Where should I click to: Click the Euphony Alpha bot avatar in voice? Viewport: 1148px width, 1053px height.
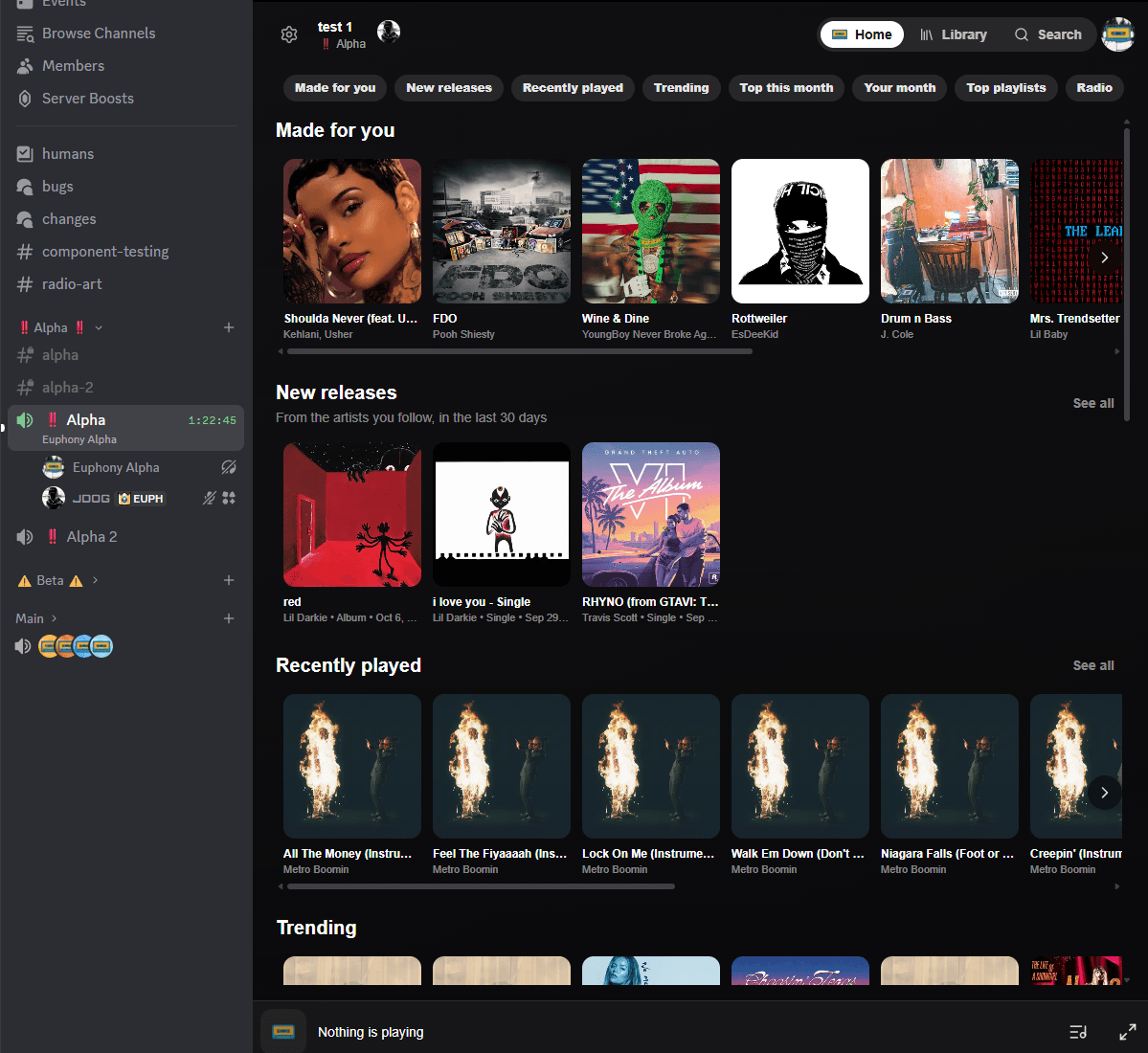[x=54, y=467]
